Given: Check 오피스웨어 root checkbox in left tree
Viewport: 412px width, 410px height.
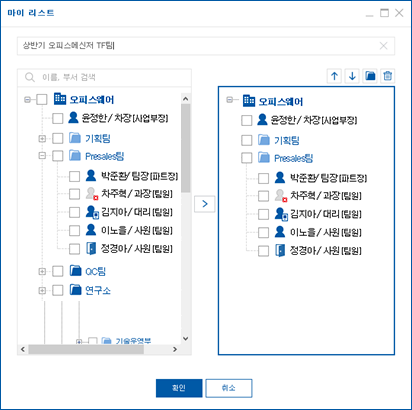Looking at the screenshot, I should point(42,99).
